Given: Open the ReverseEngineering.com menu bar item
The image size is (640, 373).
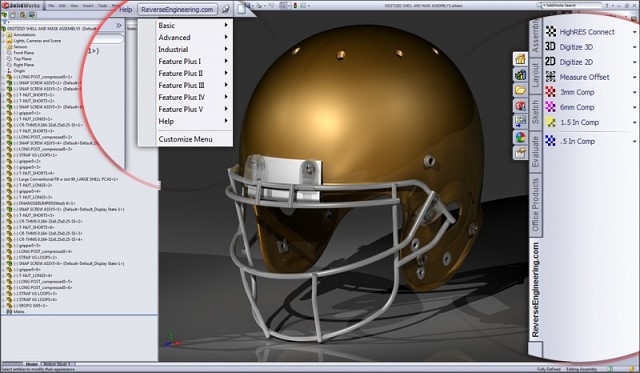Looking at the screenshot, I should pos(177,9).
